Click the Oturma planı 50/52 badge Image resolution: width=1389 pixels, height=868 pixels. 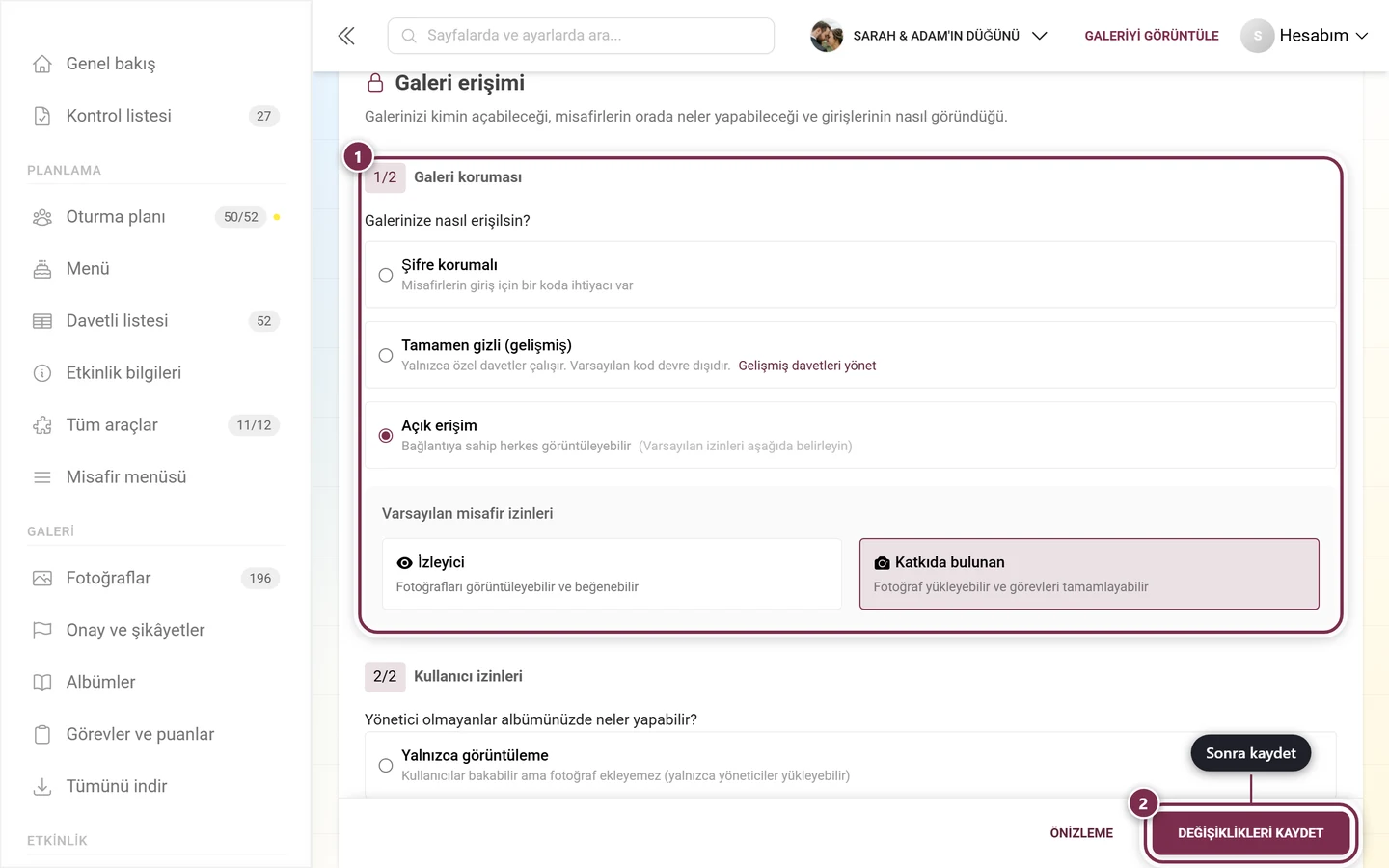click(241, 217)
